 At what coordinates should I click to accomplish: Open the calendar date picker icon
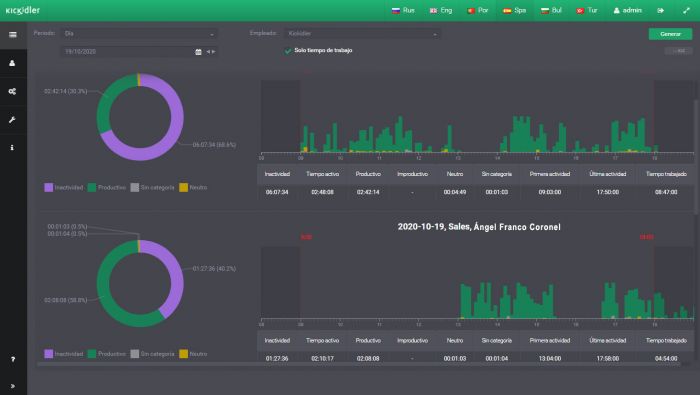(x=198, y=52)
